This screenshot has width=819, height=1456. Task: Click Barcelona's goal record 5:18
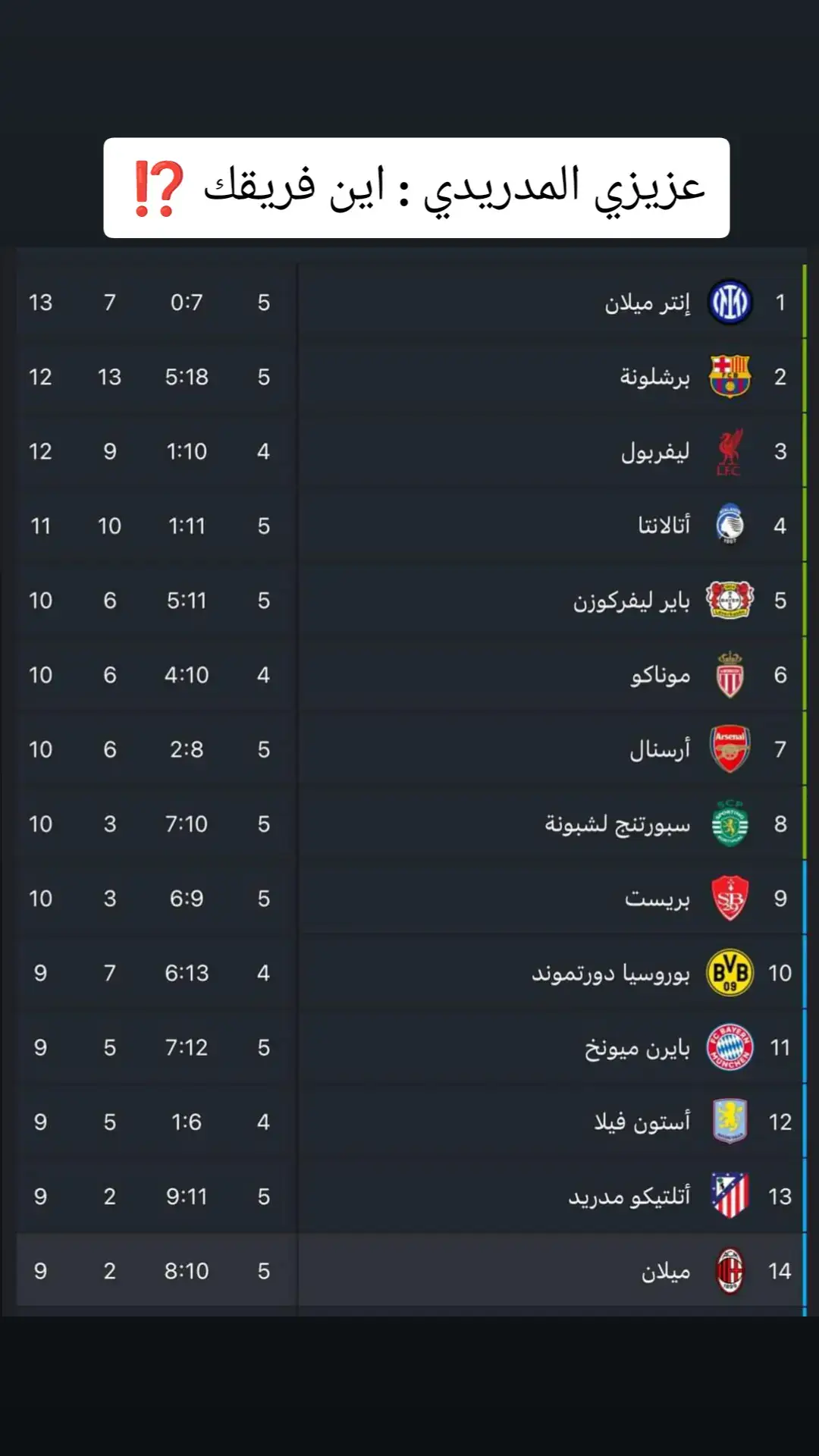(187, 377)
